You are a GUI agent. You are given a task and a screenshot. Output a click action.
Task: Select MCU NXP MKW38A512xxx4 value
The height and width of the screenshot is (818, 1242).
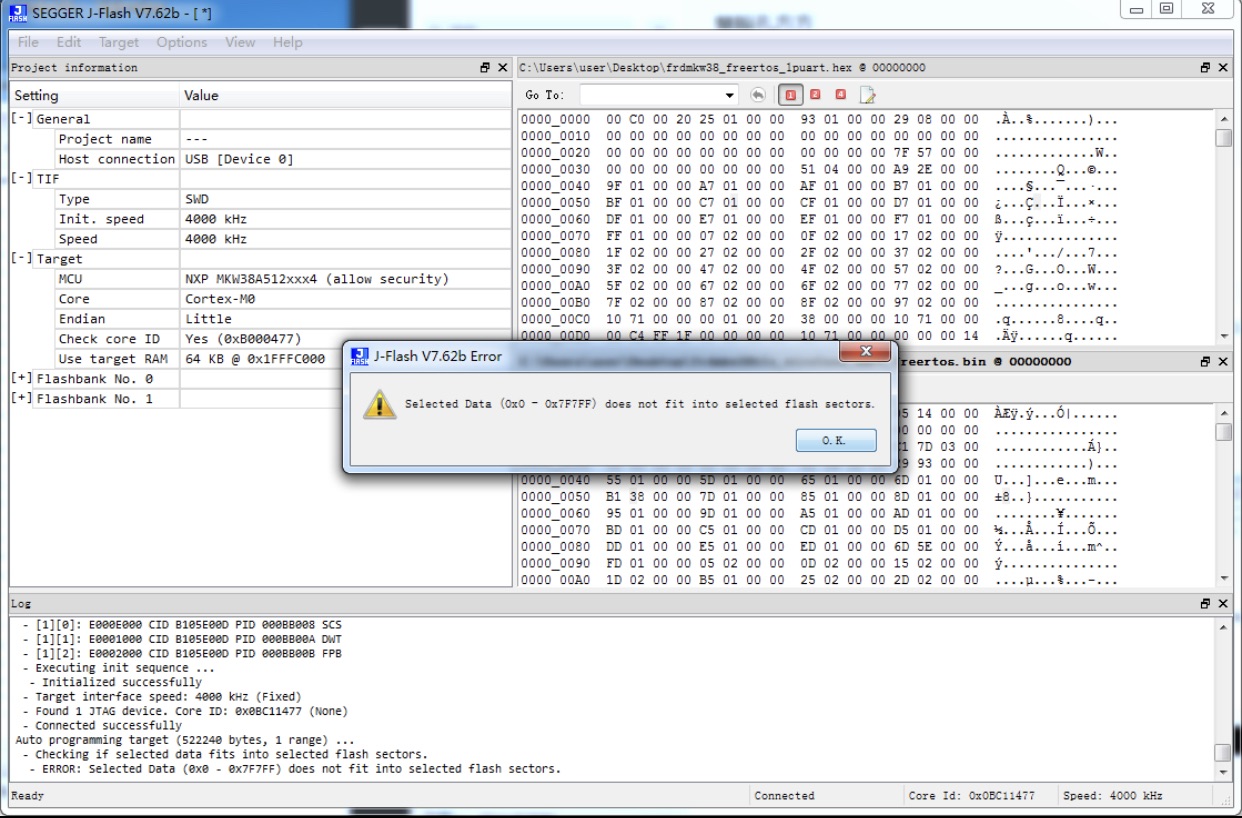pos(316,279)
